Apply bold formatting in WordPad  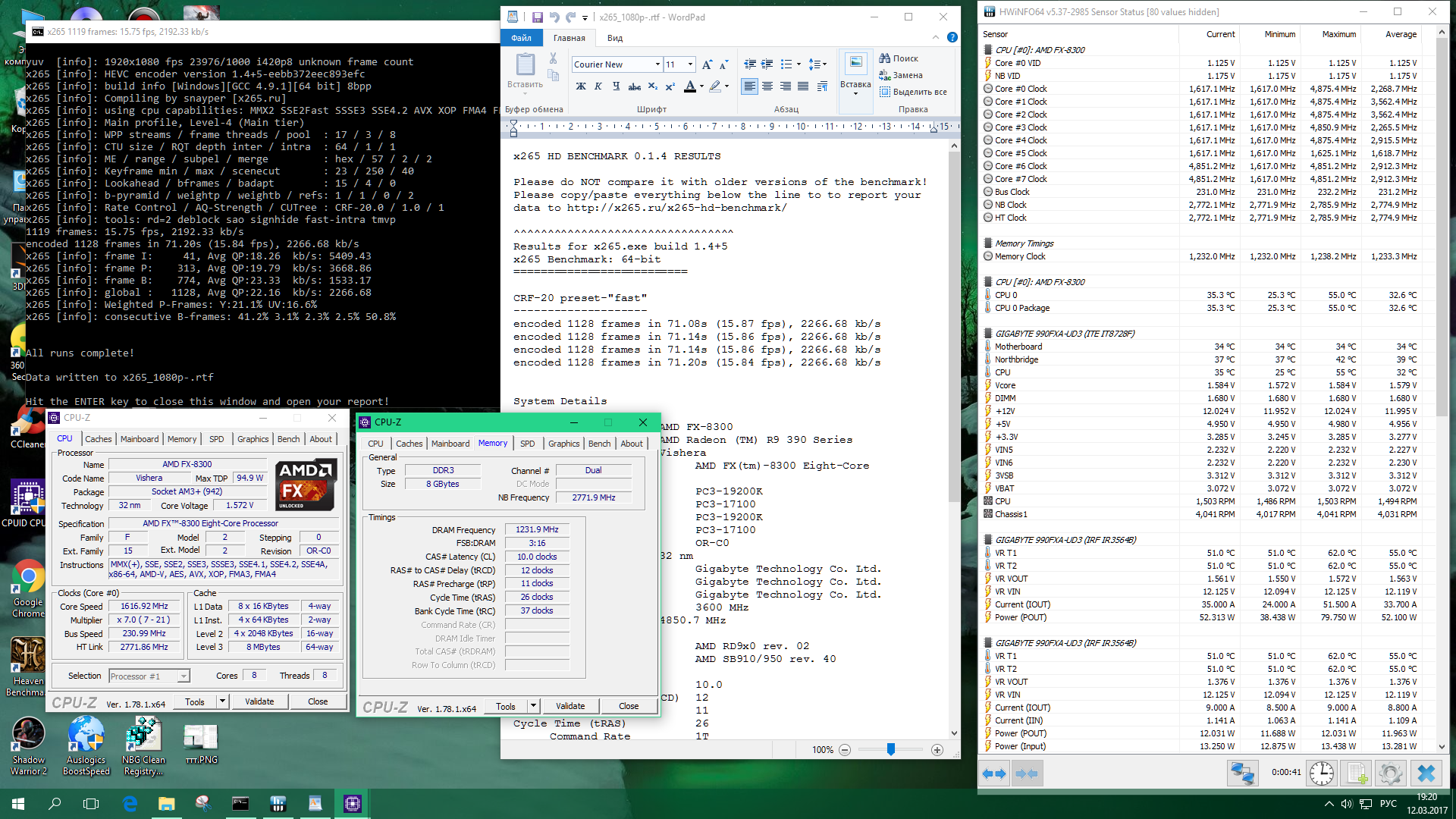pos(581,86)
